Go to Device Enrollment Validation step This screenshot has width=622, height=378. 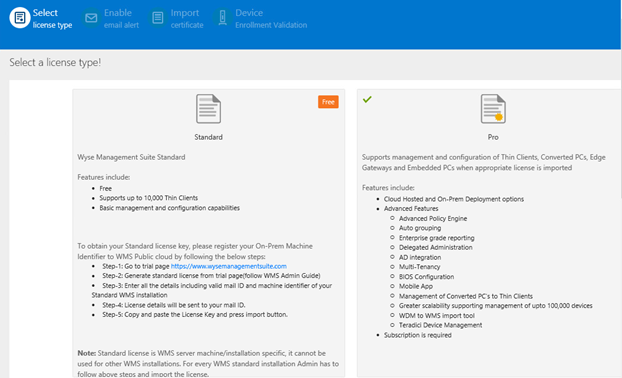[271, 18]
